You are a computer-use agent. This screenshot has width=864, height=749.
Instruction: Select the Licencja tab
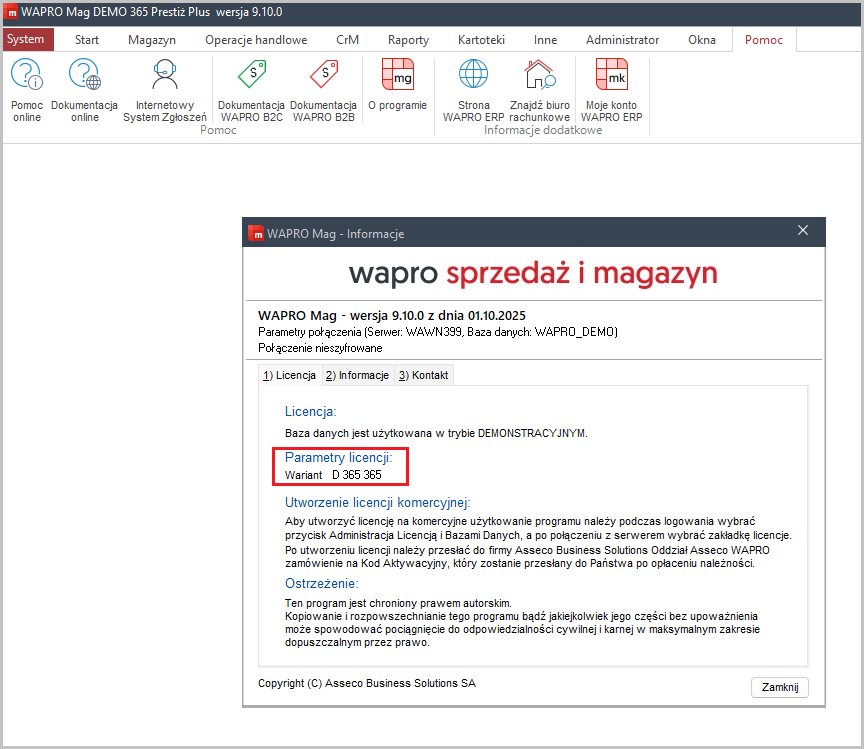289,375
